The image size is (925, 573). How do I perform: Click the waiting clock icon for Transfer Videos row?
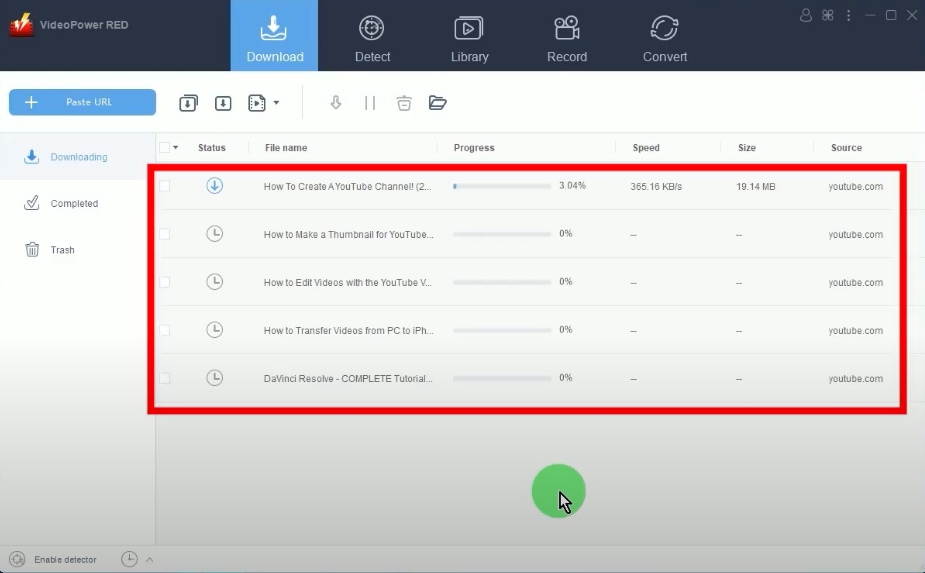click(215, 329)
